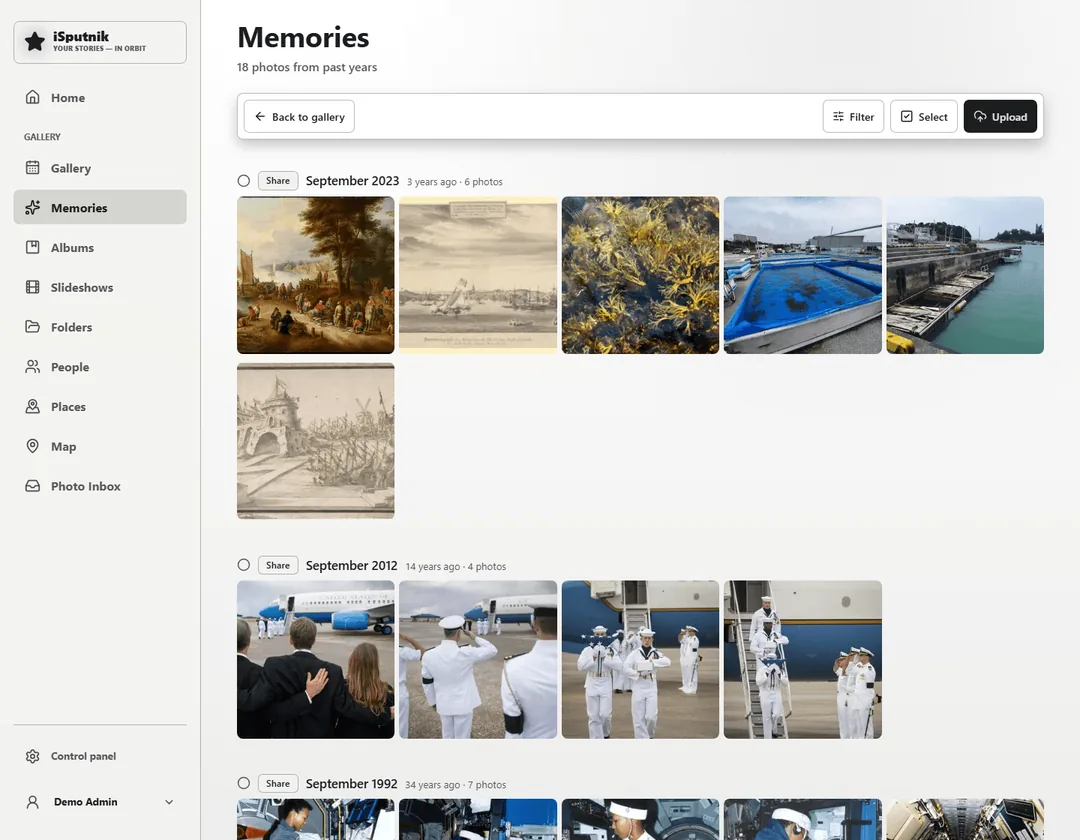
Task: Open the blue tarp pool photo thumbnail
Action: (x=802, y=275)
